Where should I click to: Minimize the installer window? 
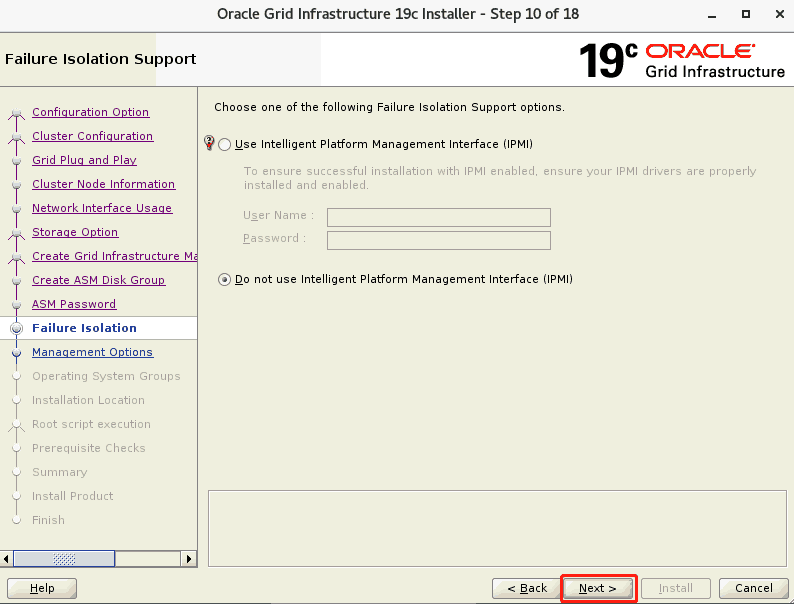coord(712,15)
